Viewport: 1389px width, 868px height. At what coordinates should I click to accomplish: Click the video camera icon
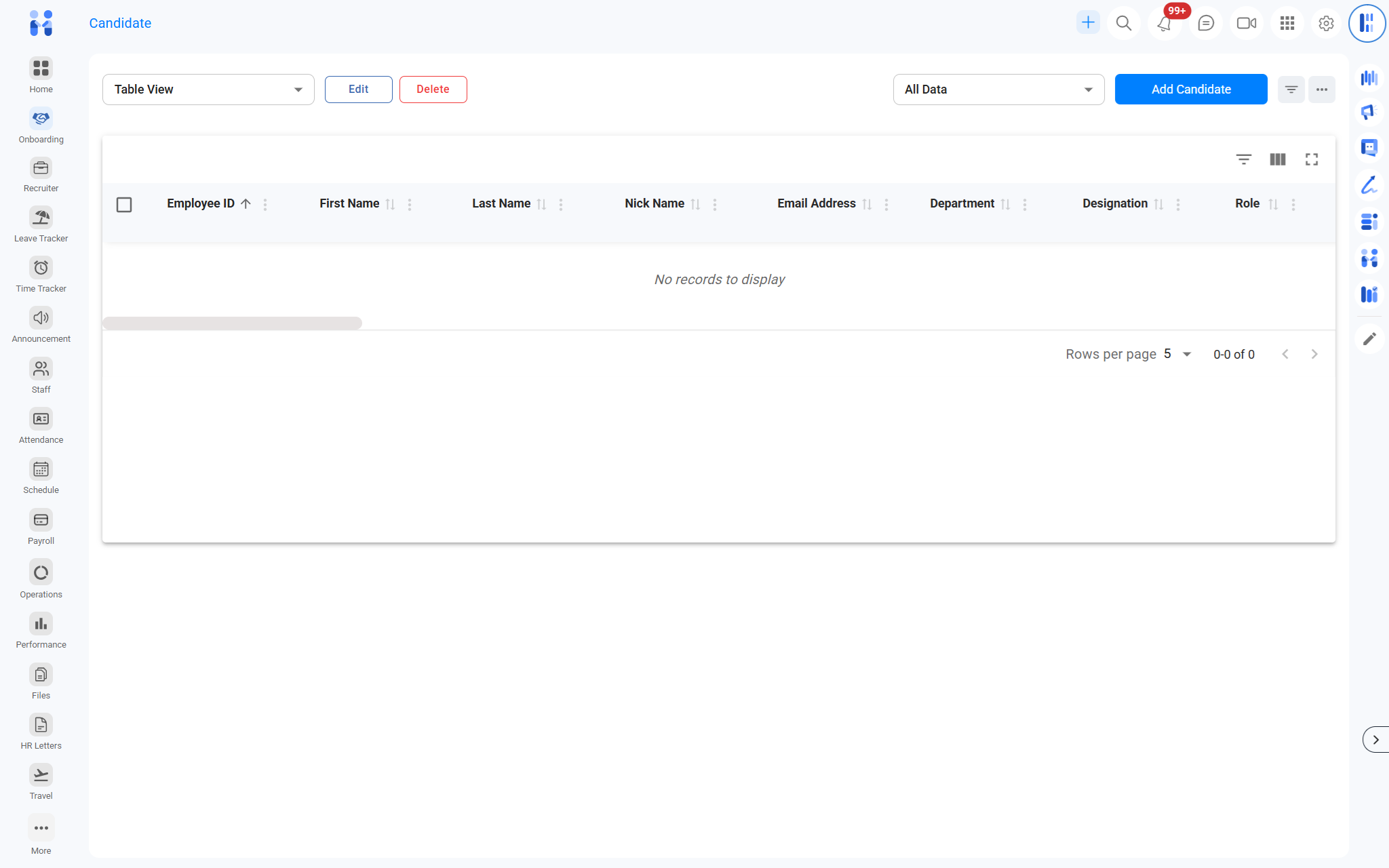[1246, 24]
